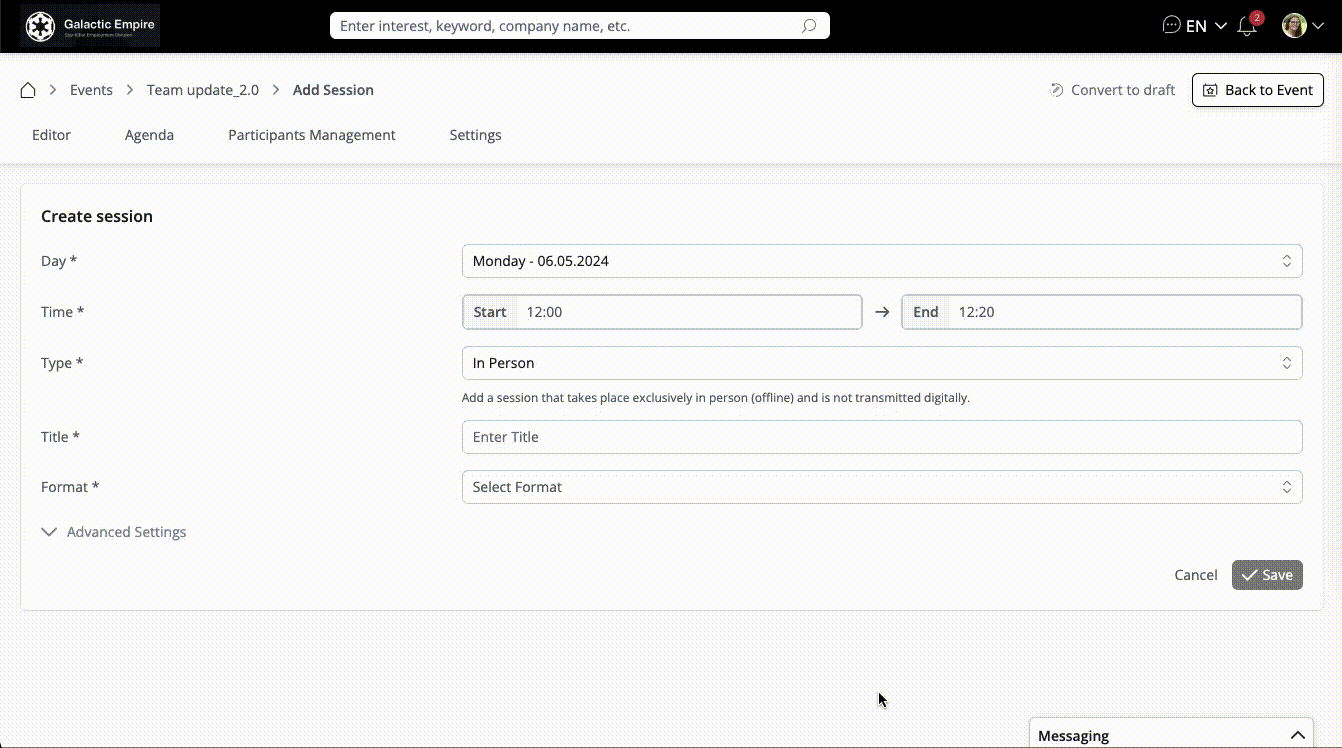The height and width of the screenshot is (748, 1342).
Task: Open the Select Format dropdown
Action: tap(881, 487)
